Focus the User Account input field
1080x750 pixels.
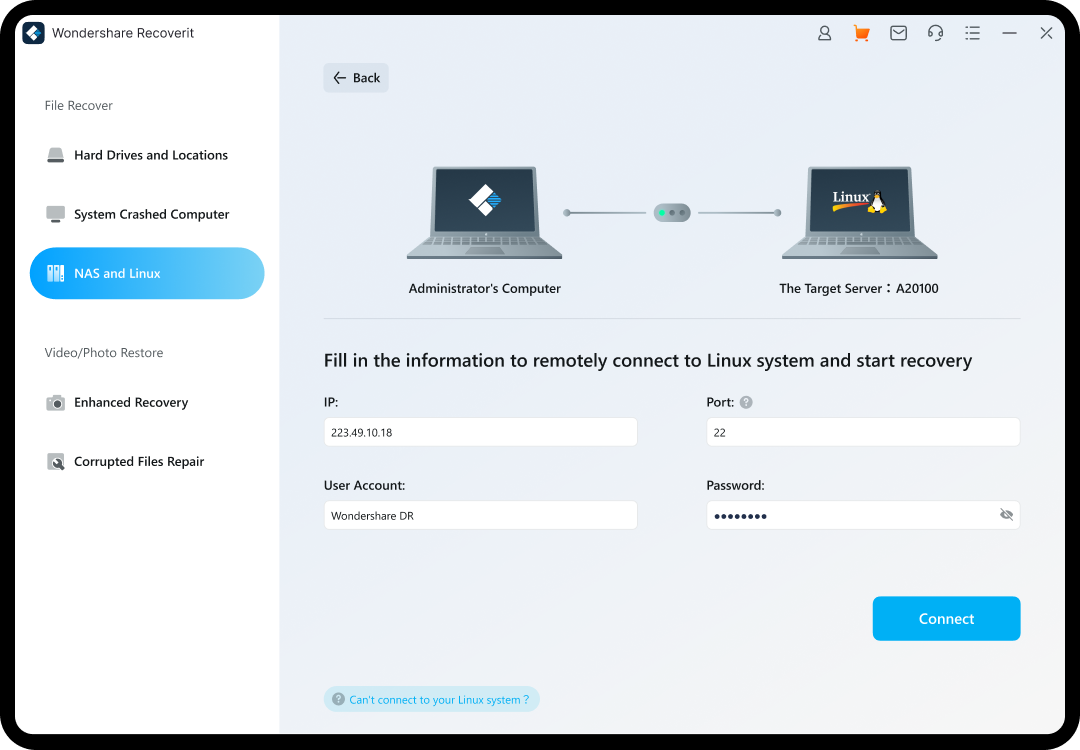click(x=481, y=515)
